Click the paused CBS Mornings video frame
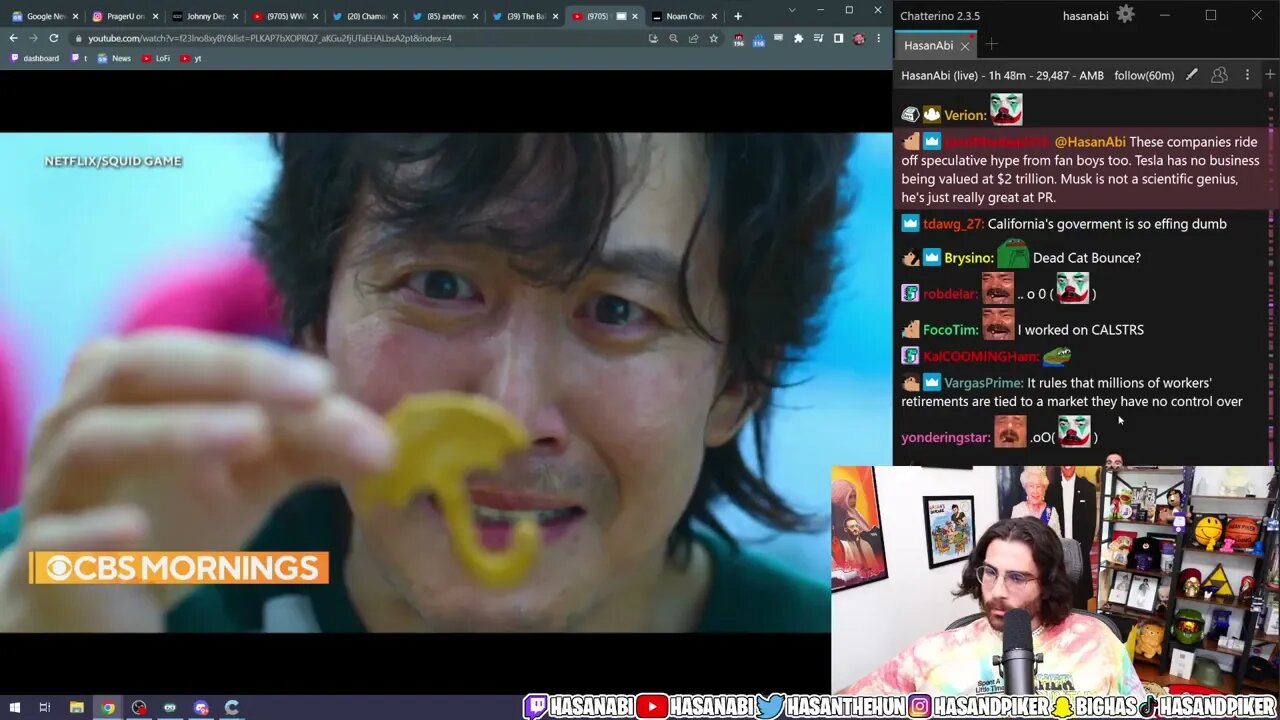The height and width of the screenshot is (720, 1280). tap(415, 382)
